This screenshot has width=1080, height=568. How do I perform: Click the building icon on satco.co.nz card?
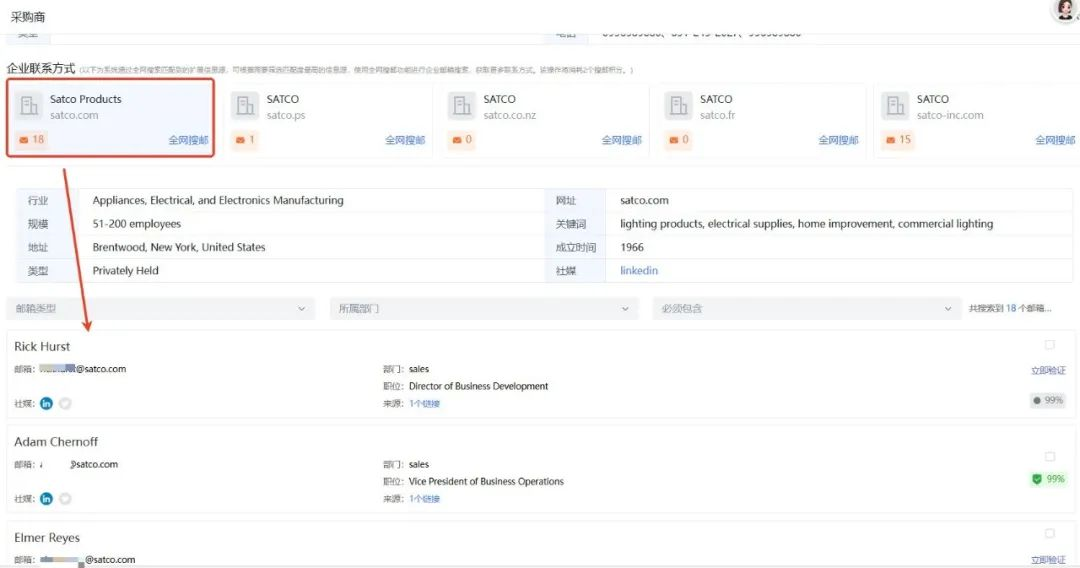(461, 106)
